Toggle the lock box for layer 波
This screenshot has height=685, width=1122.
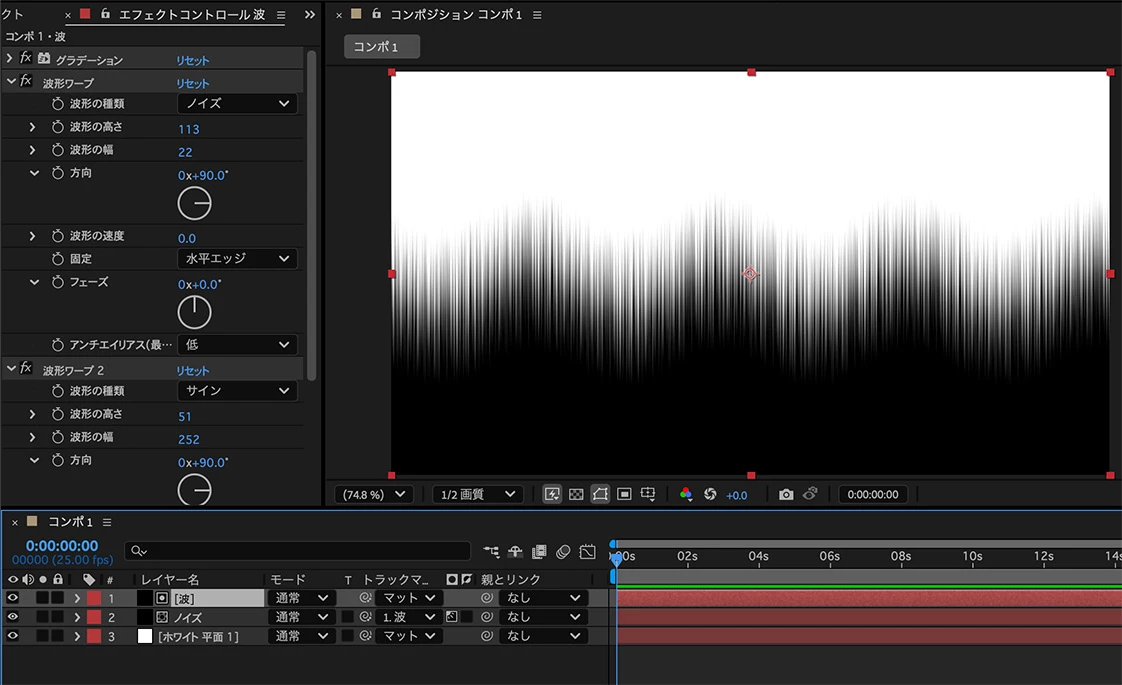(57, 598)
